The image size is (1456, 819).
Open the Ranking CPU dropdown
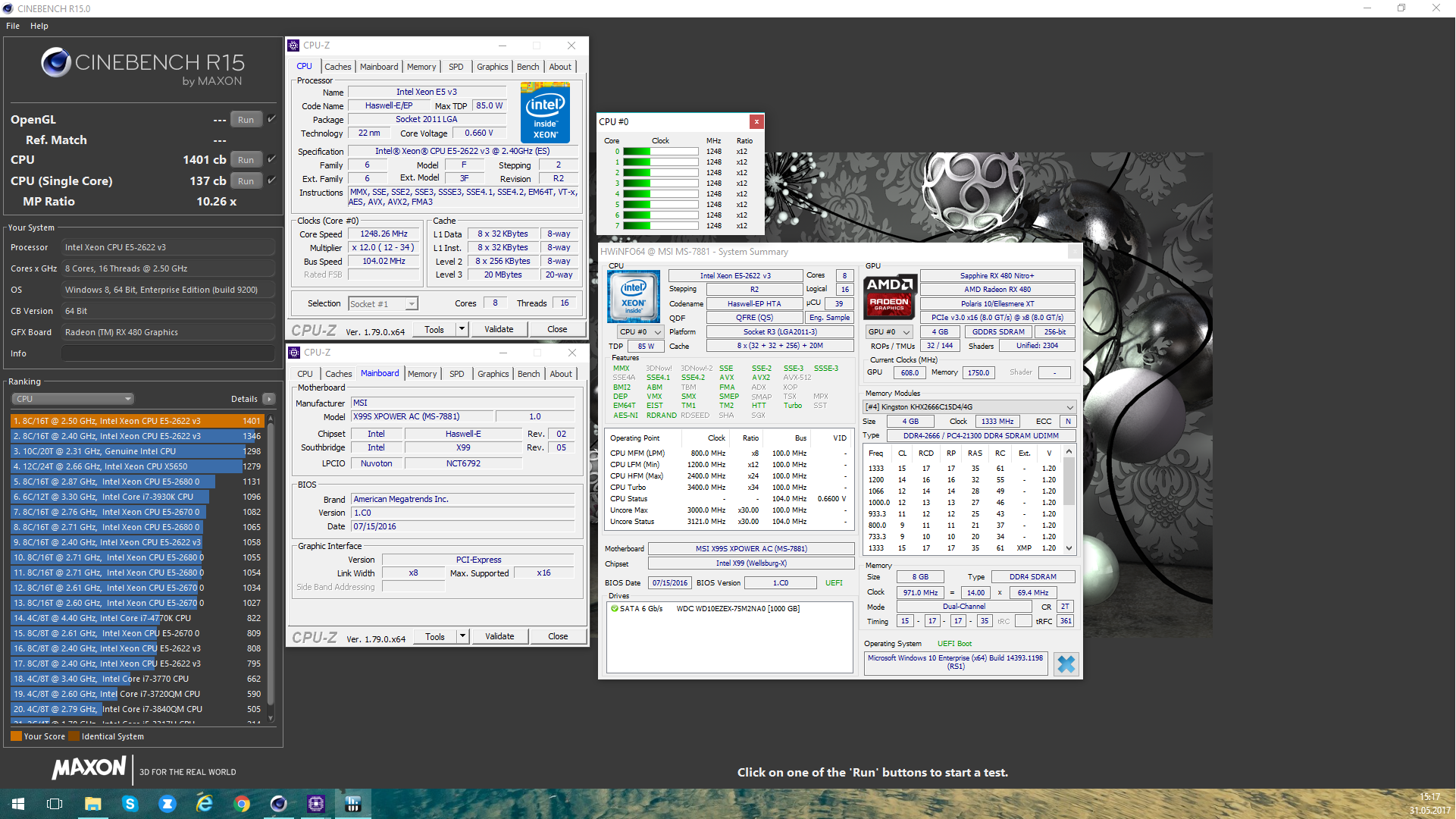[x=73, y=399]
